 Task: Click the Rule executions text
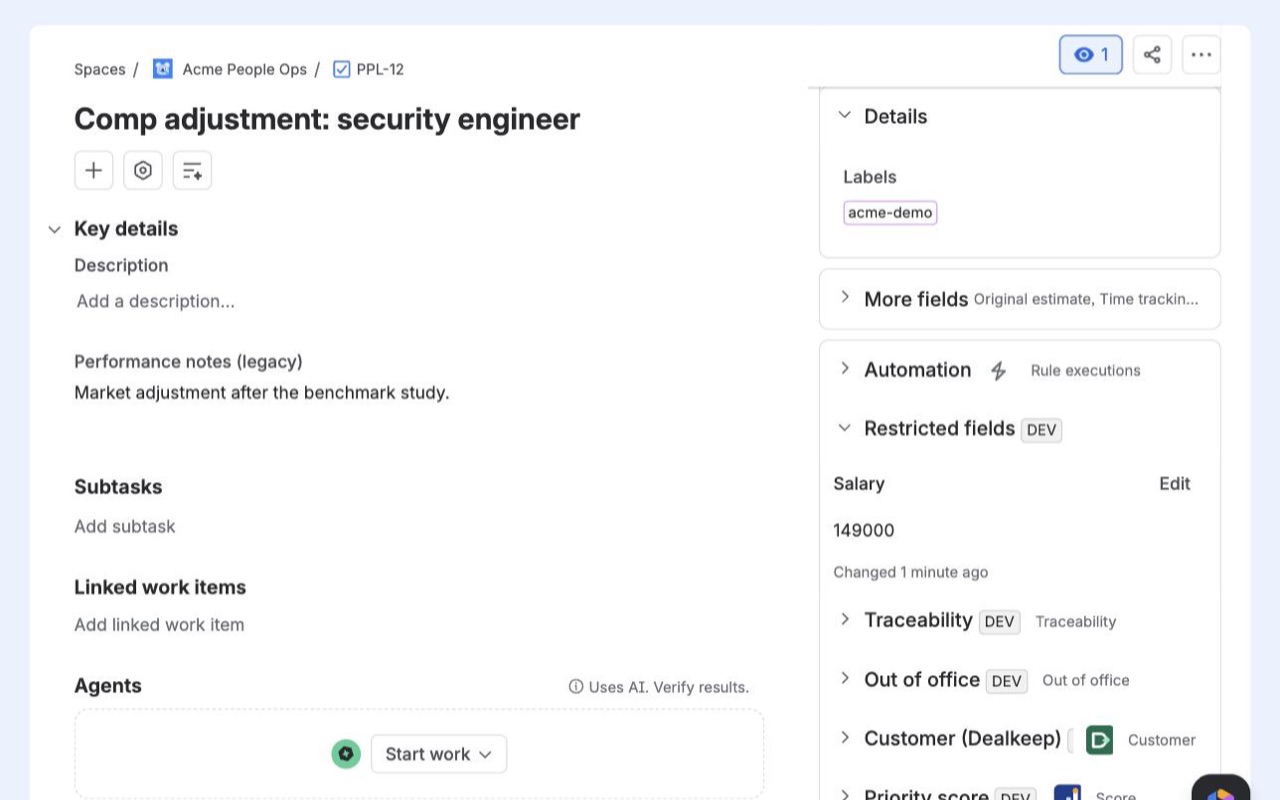1086,370
